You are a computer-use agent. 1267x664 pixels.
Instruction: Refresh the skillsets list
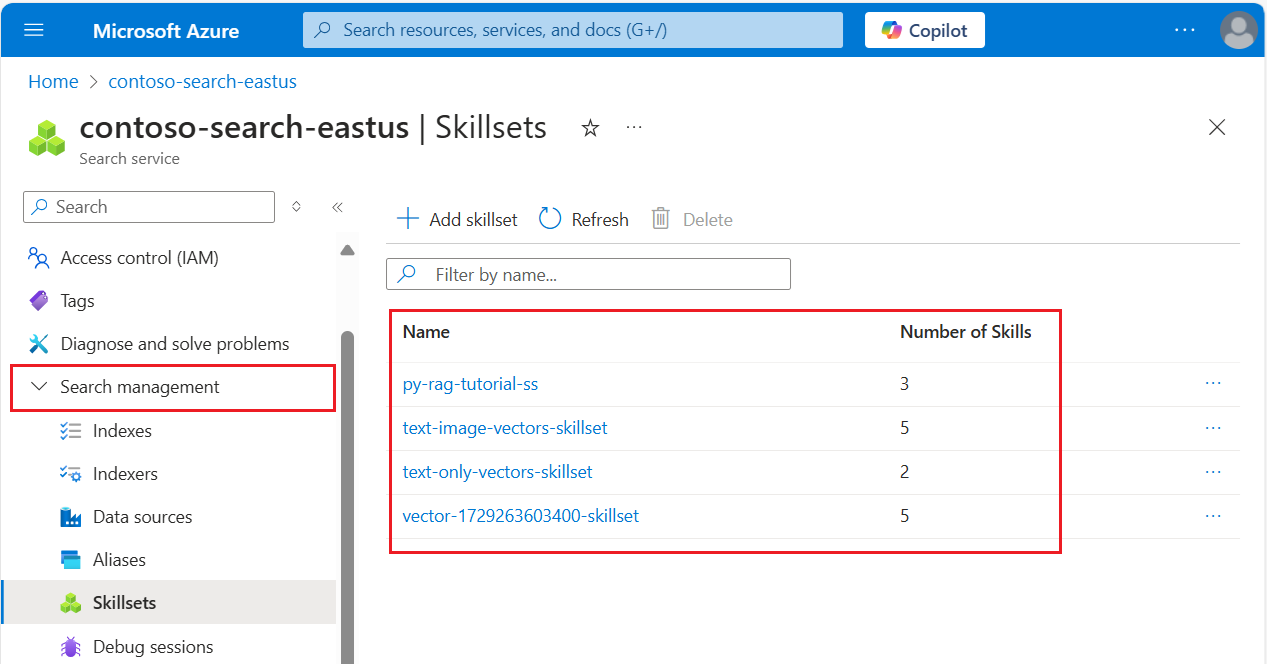click(x=584, y=219)
